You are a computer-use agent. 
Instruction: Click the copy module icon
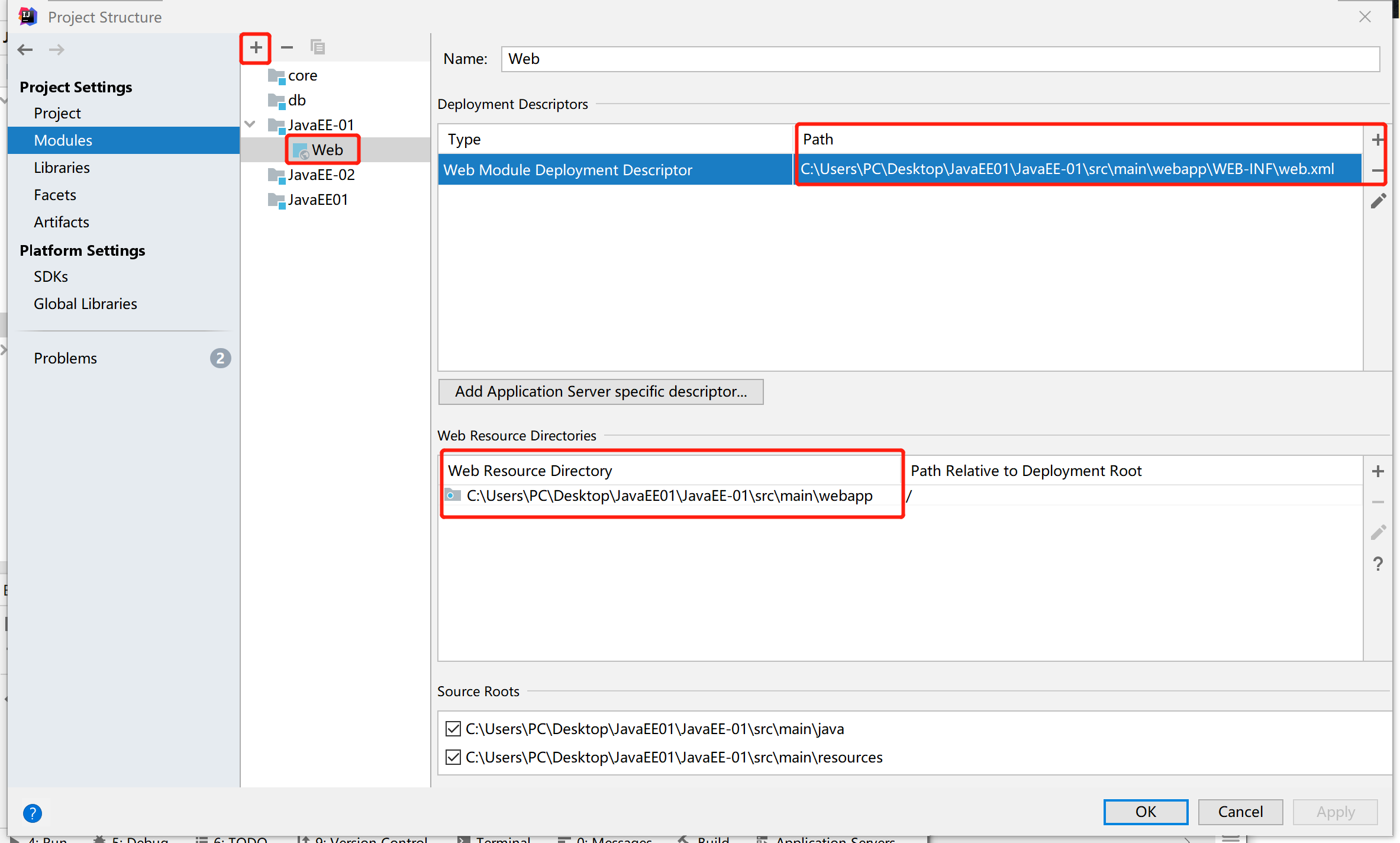pyautogui.click(x=318, y=47)
